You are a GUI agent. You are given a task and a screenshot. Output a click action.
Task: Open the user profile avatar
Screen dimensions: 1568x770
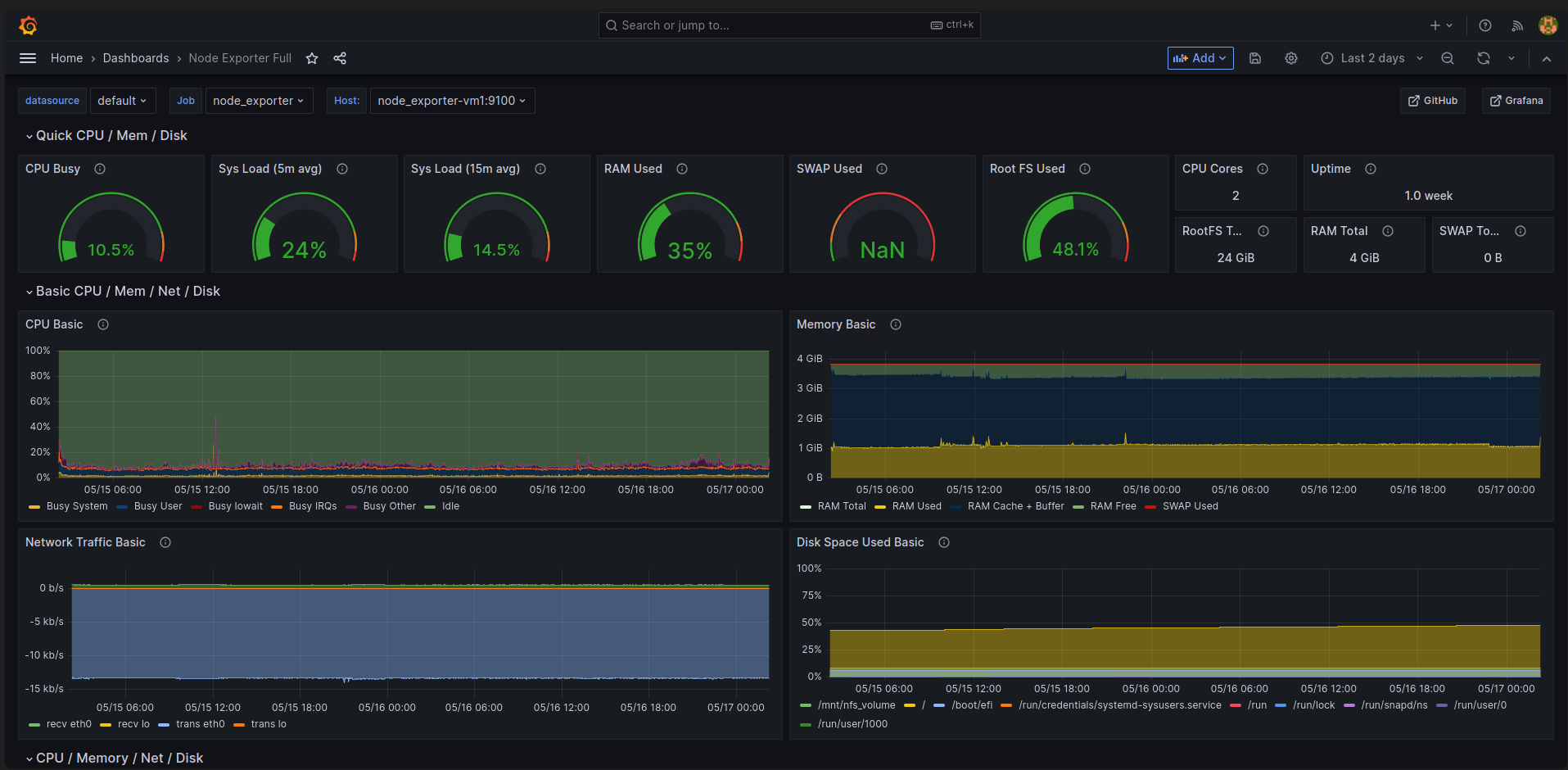point(1548,25)
